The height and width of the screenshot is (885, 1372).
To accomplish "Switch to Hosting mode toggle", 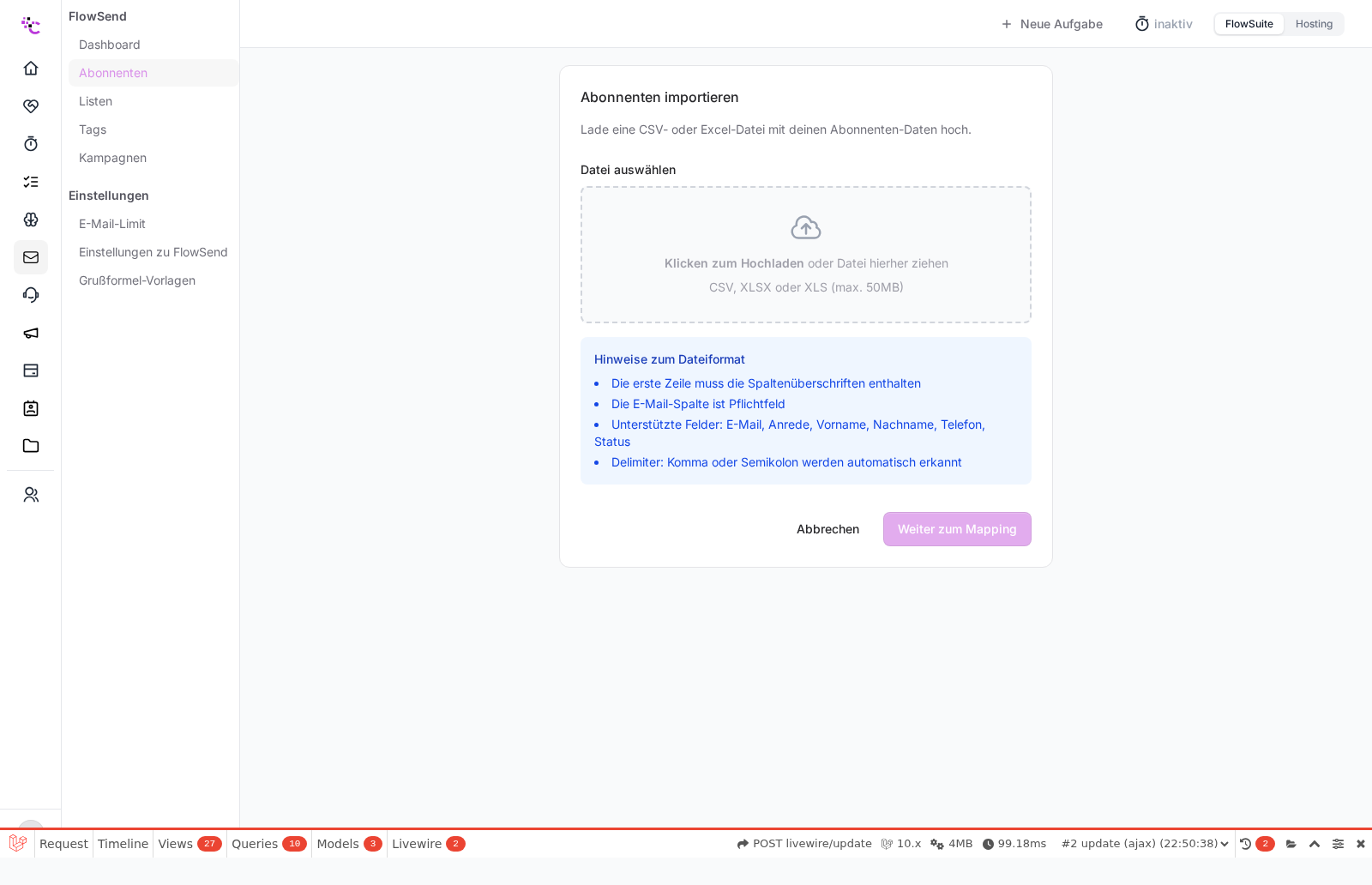I will click(x=1314, y=24).
